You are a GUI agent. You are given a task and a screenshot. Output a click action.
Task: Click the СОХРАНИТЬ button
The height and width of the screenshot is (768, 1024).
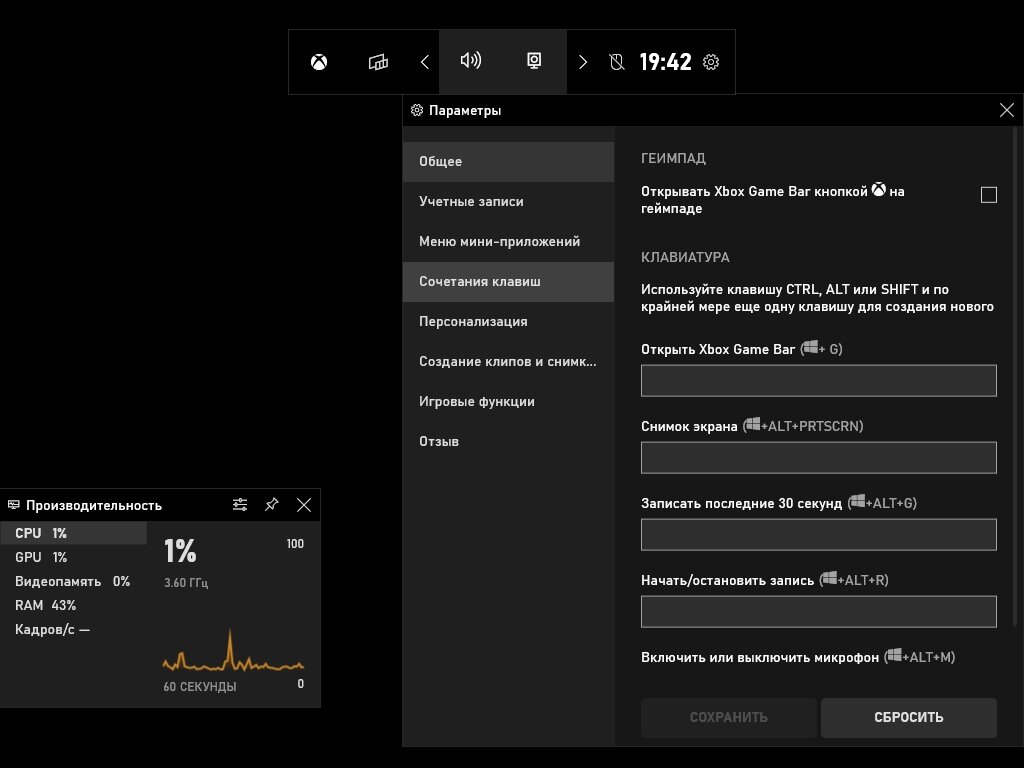(x=728, y=717)
